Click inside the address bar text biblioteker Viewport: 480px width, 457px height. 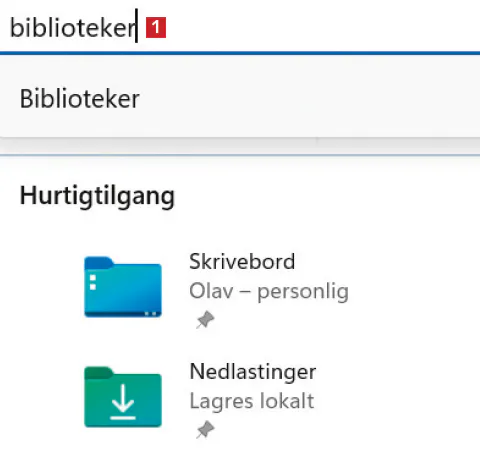point(73,28)
